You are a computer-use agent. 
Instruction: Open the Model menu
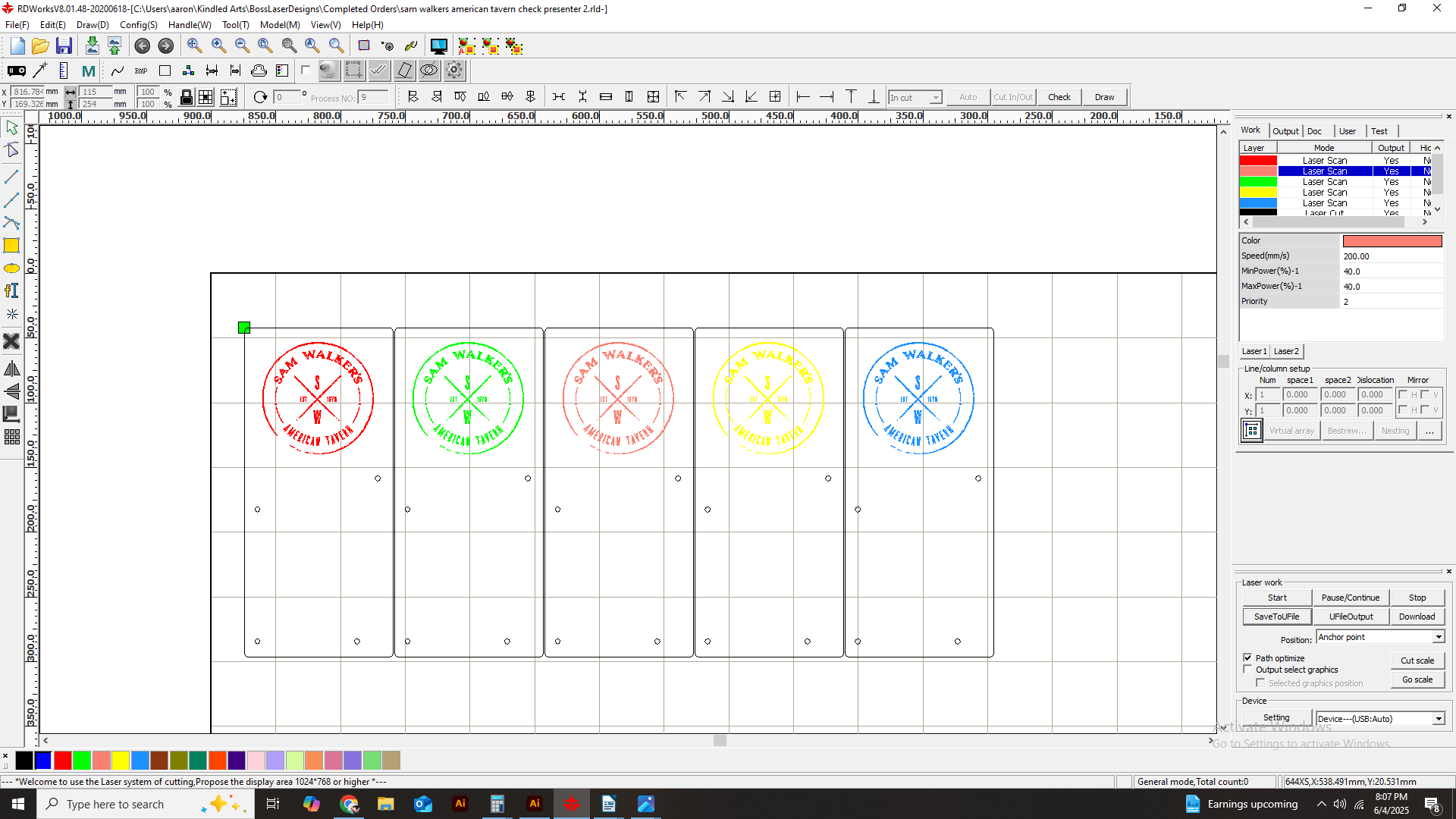tap(280, 25)
